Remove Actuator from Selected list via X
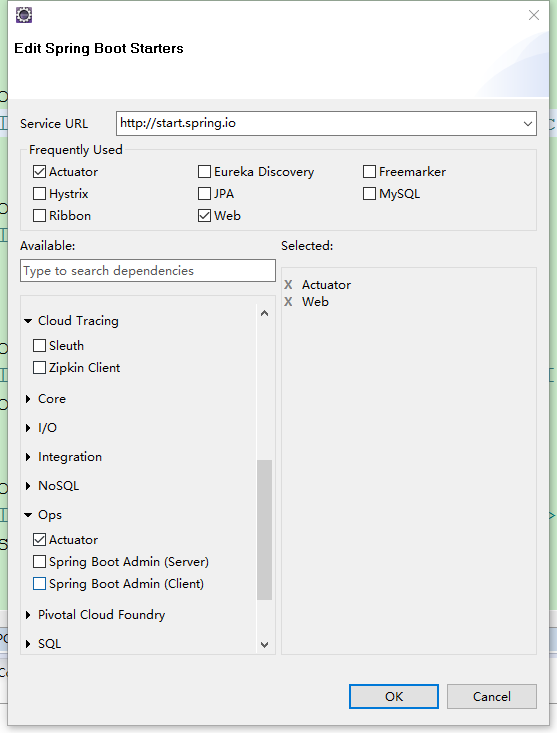Image resolution: width=557 pixels, height=733 pixels. [288, 285]
